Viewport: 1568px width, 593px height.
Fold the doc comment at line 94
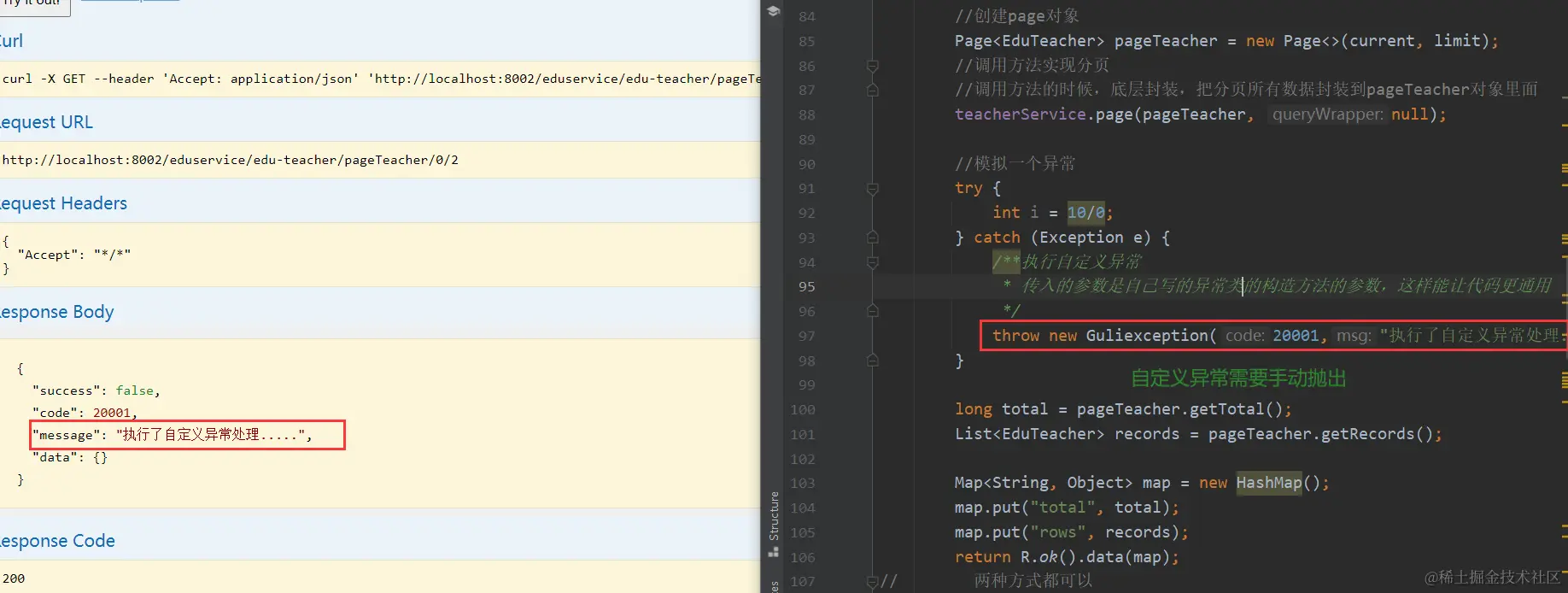tap(872, 262)
